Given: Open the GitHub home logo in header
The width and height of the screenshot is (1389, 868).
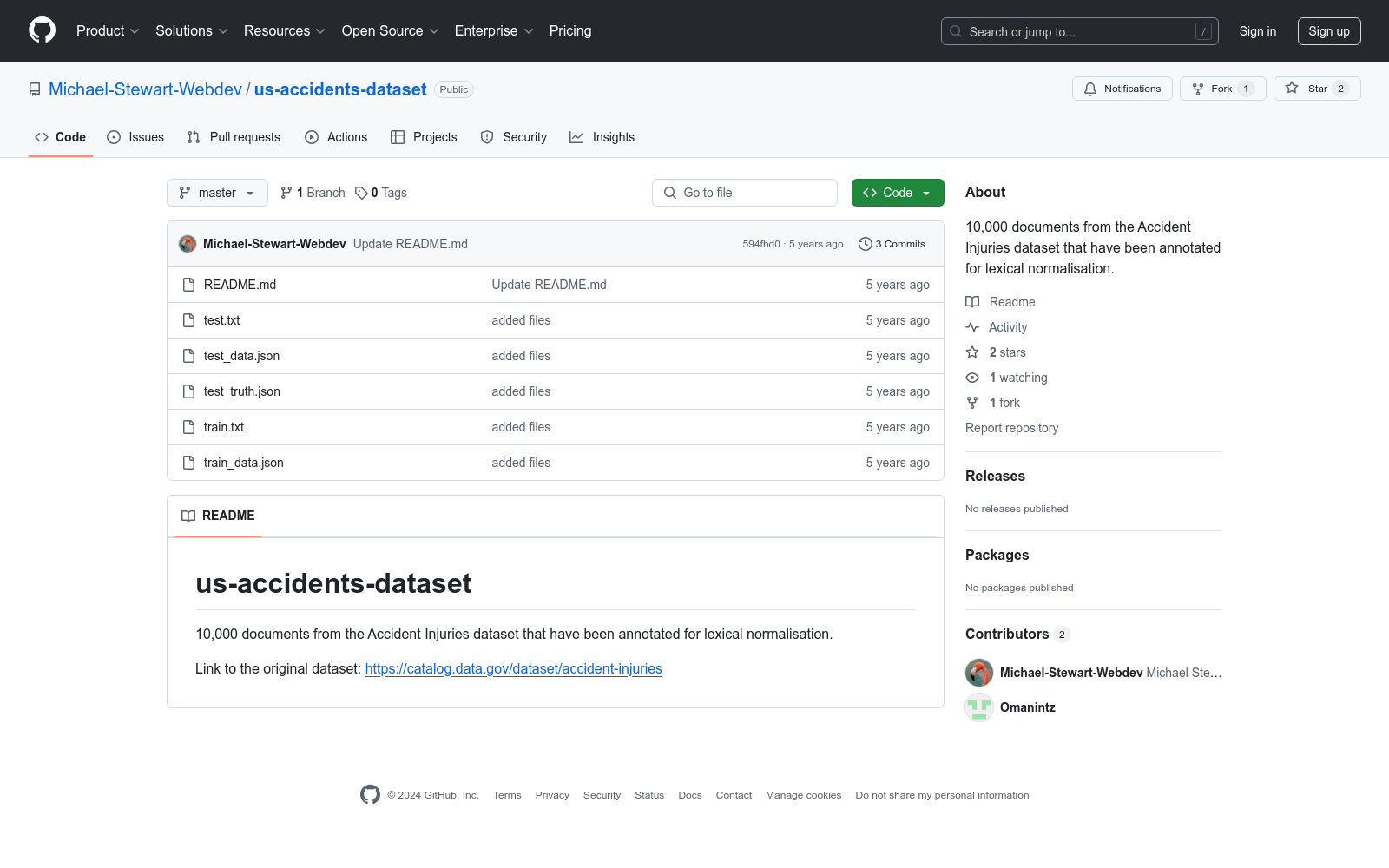Looking at the screenshot, I should (42, 30).
